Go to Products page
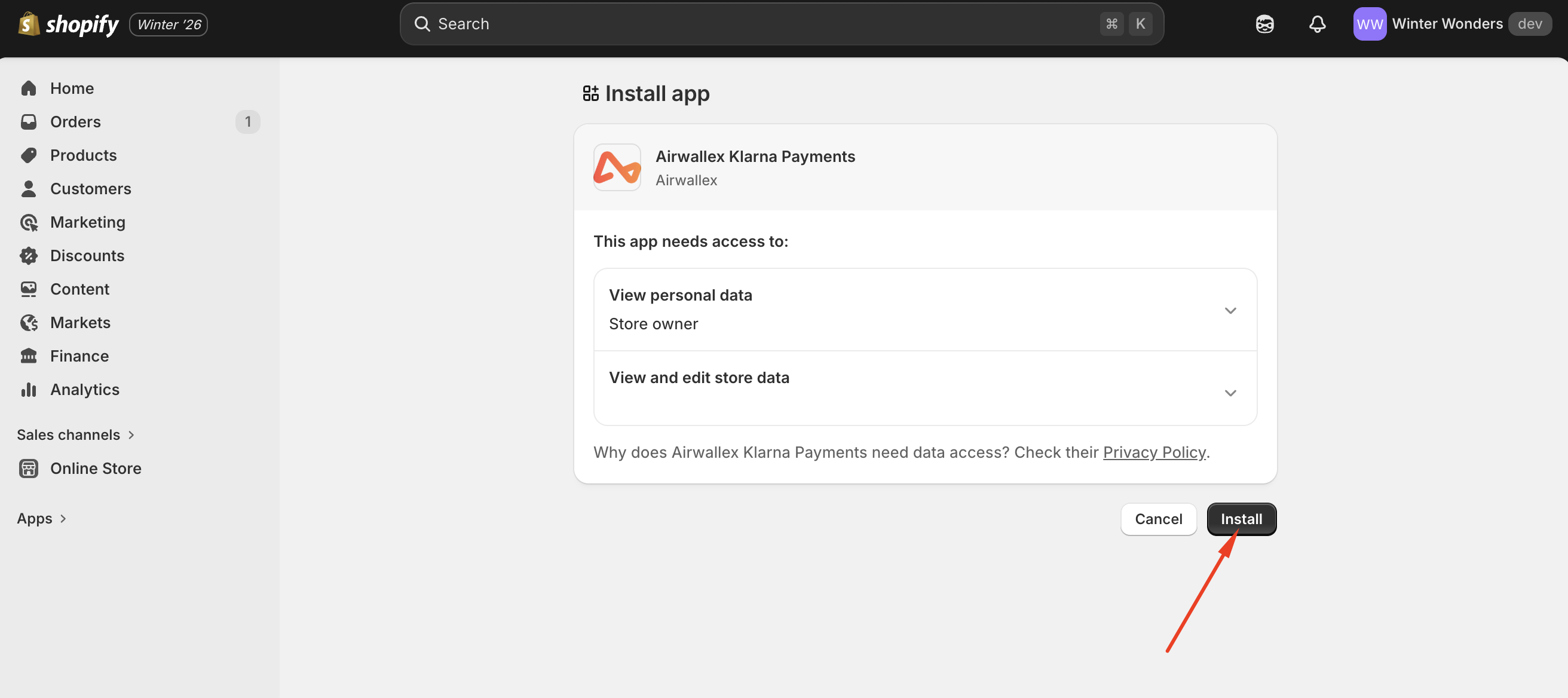The width and height of the screenshot is (1568, 698). pos(84,155)
